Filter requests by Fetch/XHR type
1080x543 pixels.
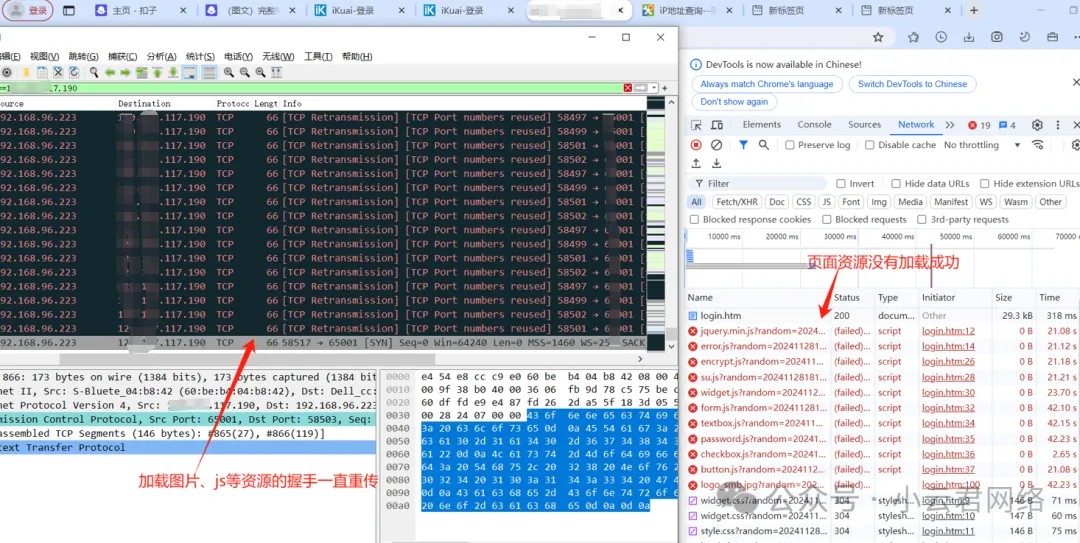click(736, 202)
